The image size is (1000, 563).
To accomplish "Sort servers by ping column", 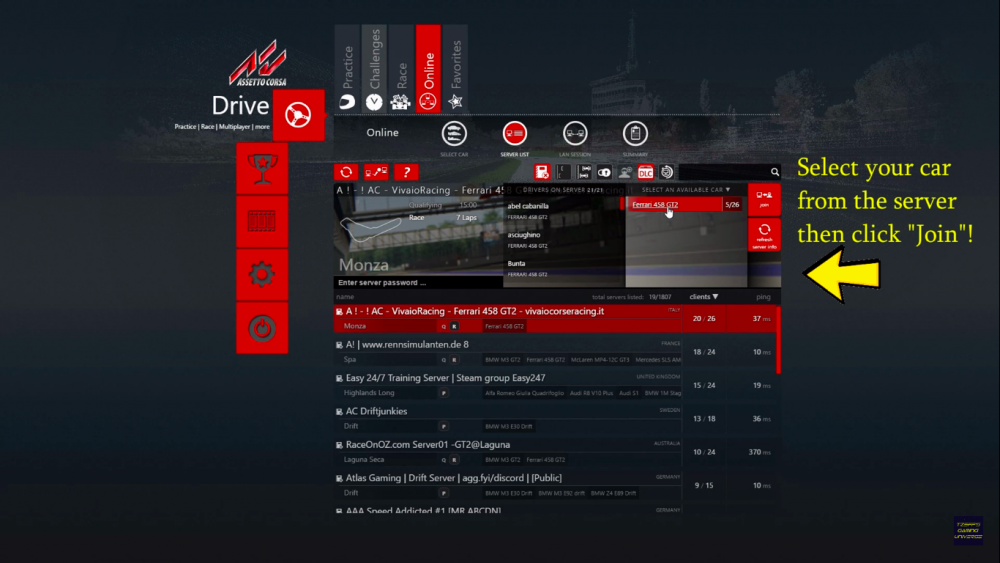I will (x=763, y=297).
